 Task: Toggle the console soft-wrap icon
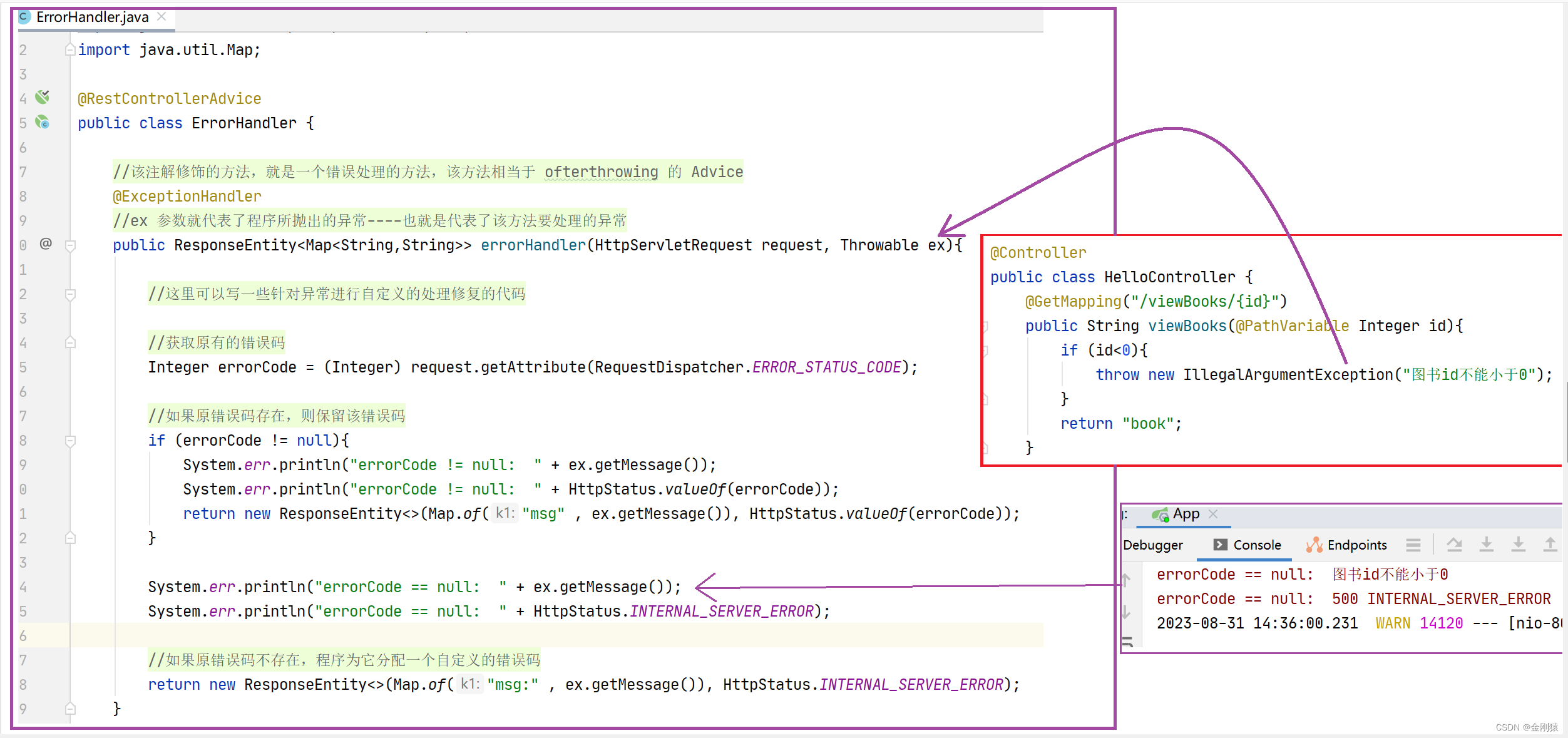pos(1128,641)
